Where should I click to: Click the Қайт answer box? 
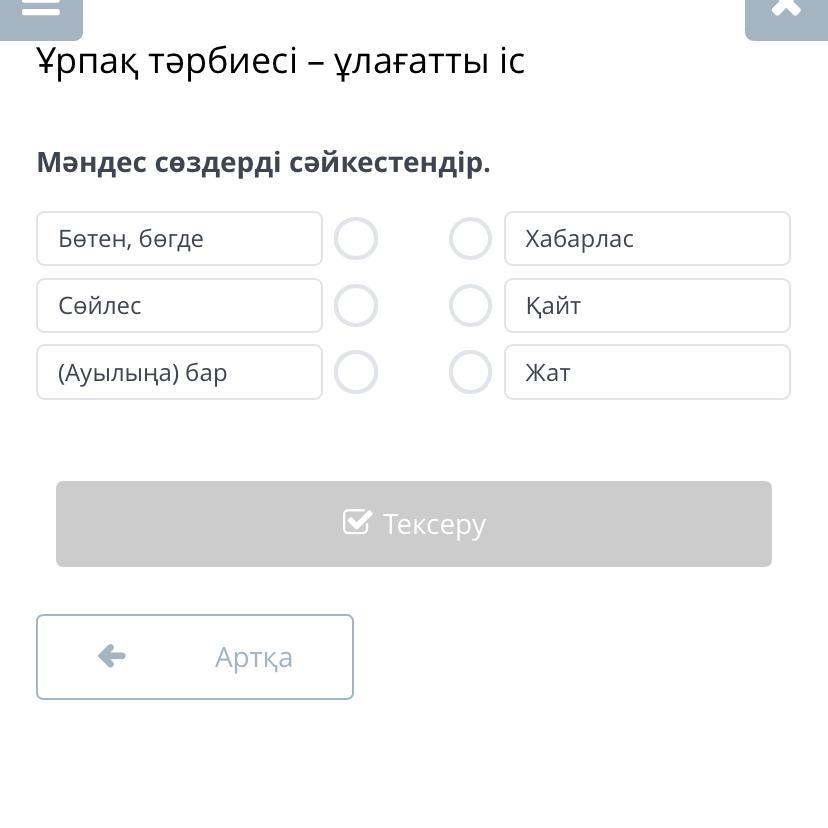pyautogui.click(x=647, y=306)
